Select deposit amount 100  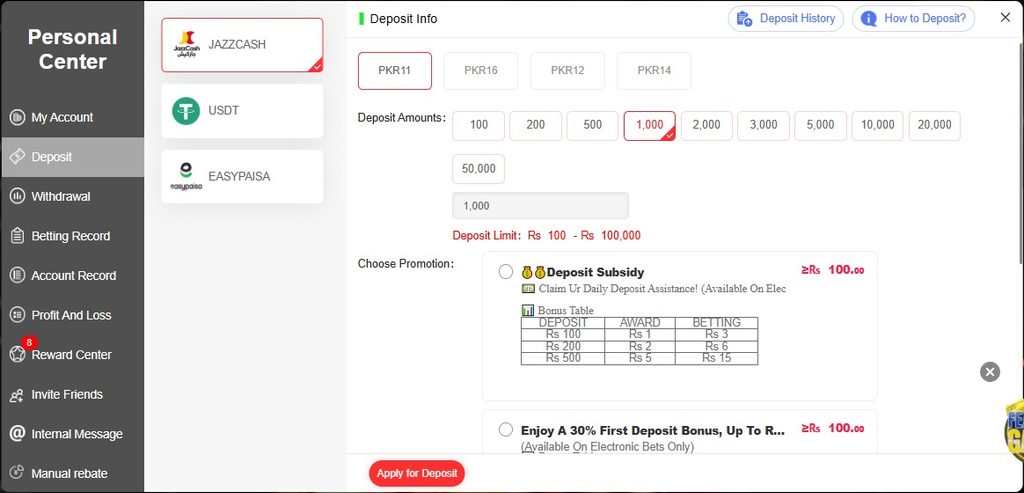[x=479, y=125]
